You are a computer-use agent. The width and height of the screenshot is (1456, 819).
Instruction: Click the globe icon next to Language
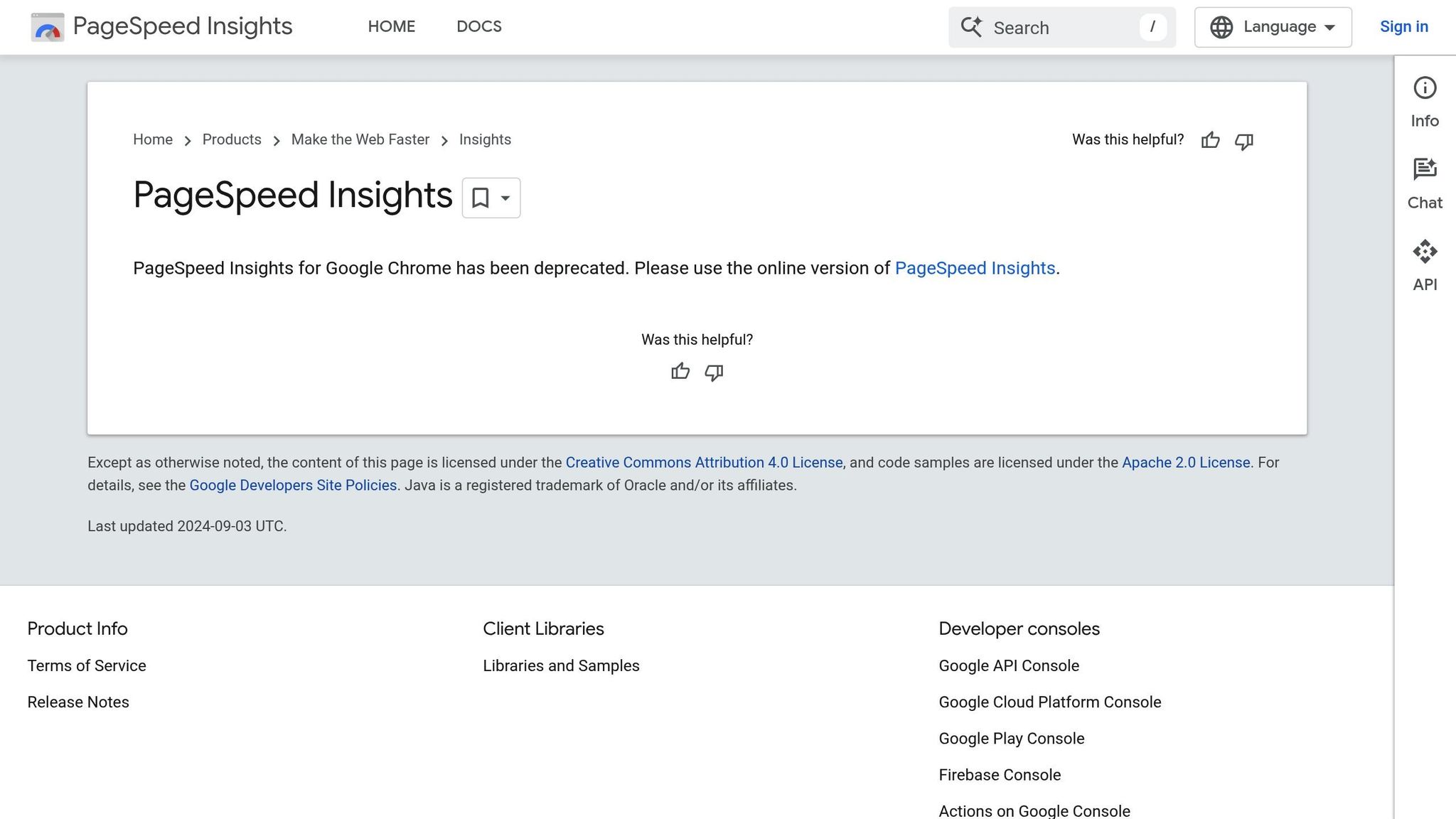pyautogui.click(x=1221, y=27)
